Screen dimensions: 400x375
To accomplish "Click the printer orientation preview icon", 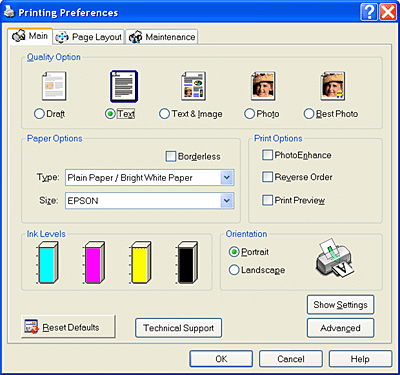I will 334,257.
